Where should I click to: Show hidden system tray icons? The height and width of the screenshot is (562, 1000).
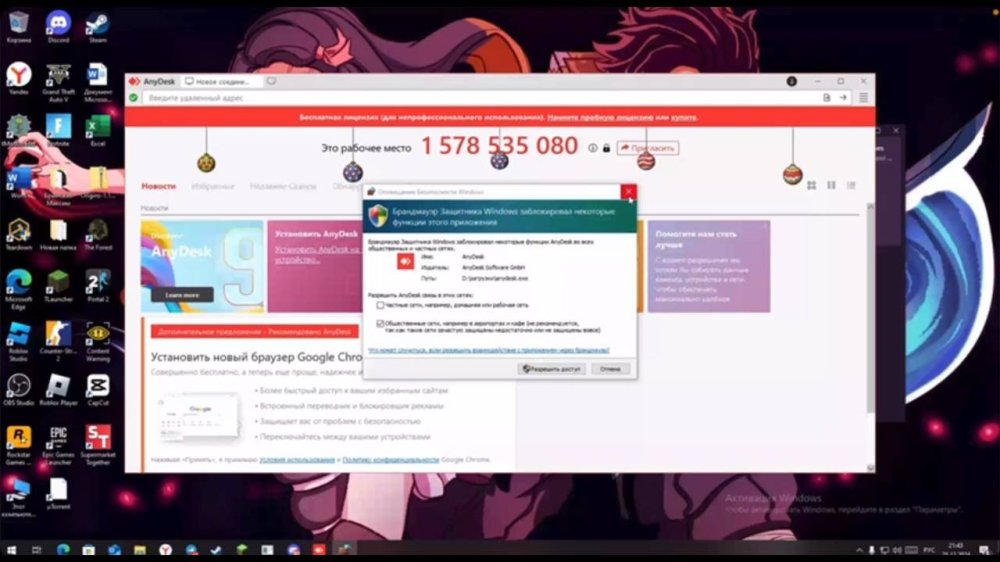[x=859, y=550]
